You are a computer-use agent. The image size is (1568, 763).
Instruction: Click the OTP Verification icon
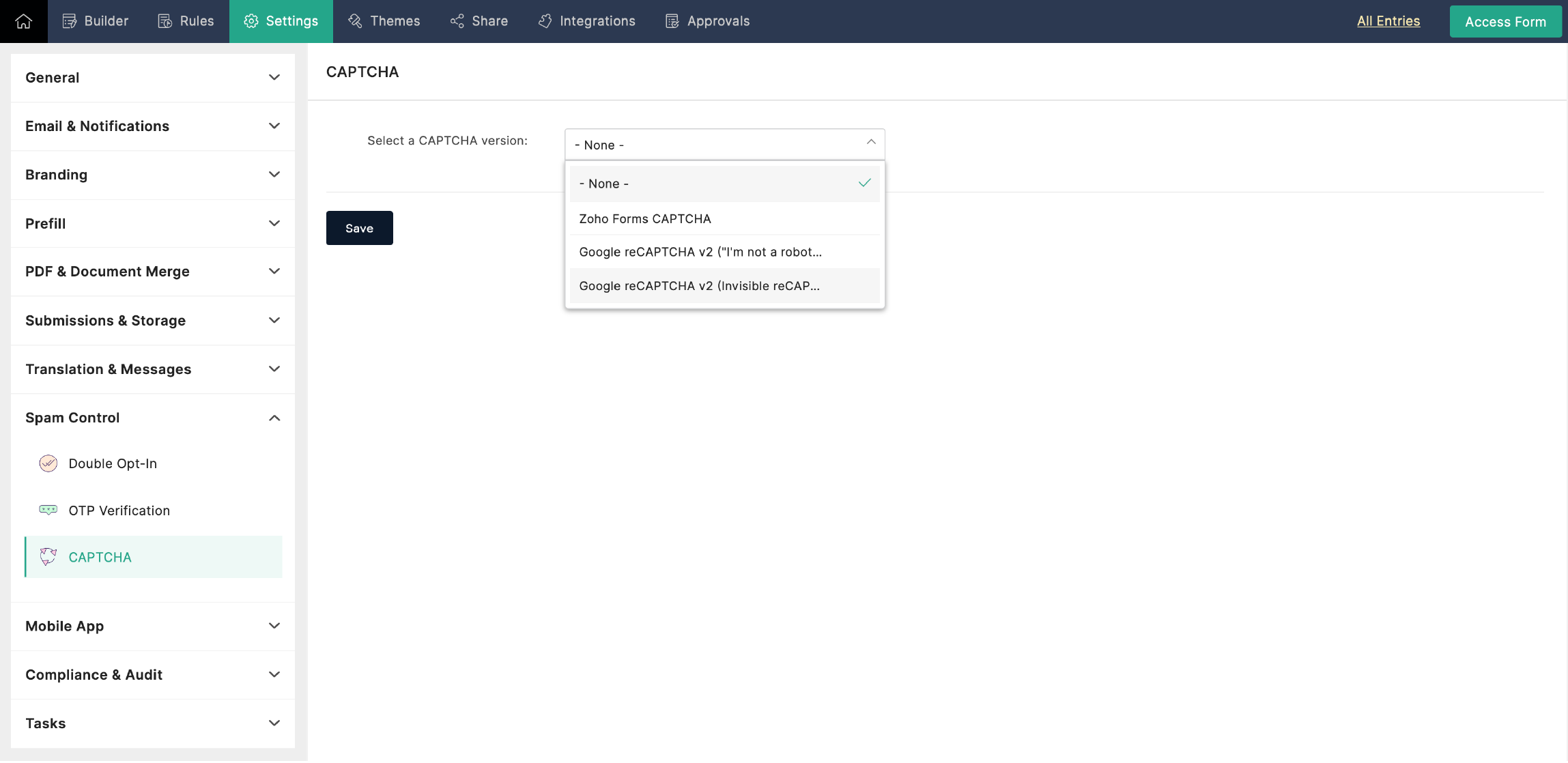pyautogui.click(x=47, y=509)
